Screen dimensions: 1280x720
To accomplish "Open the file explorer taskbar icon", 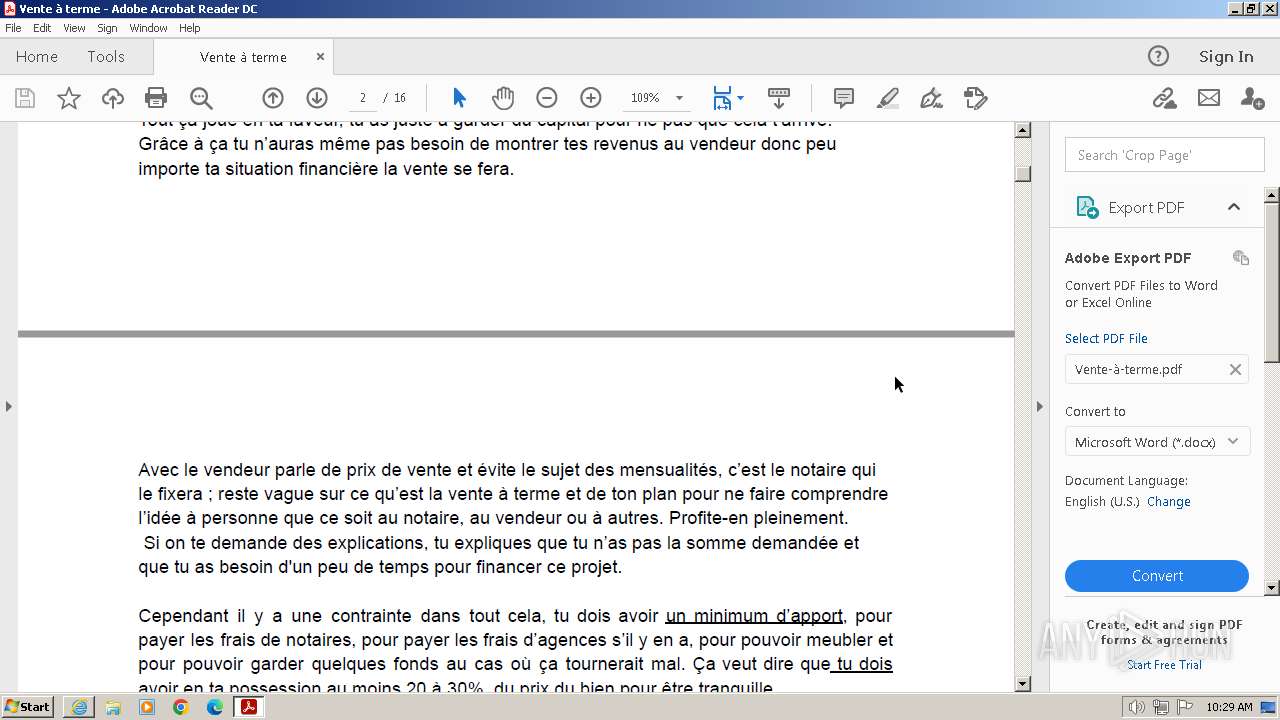I will 113,707.
